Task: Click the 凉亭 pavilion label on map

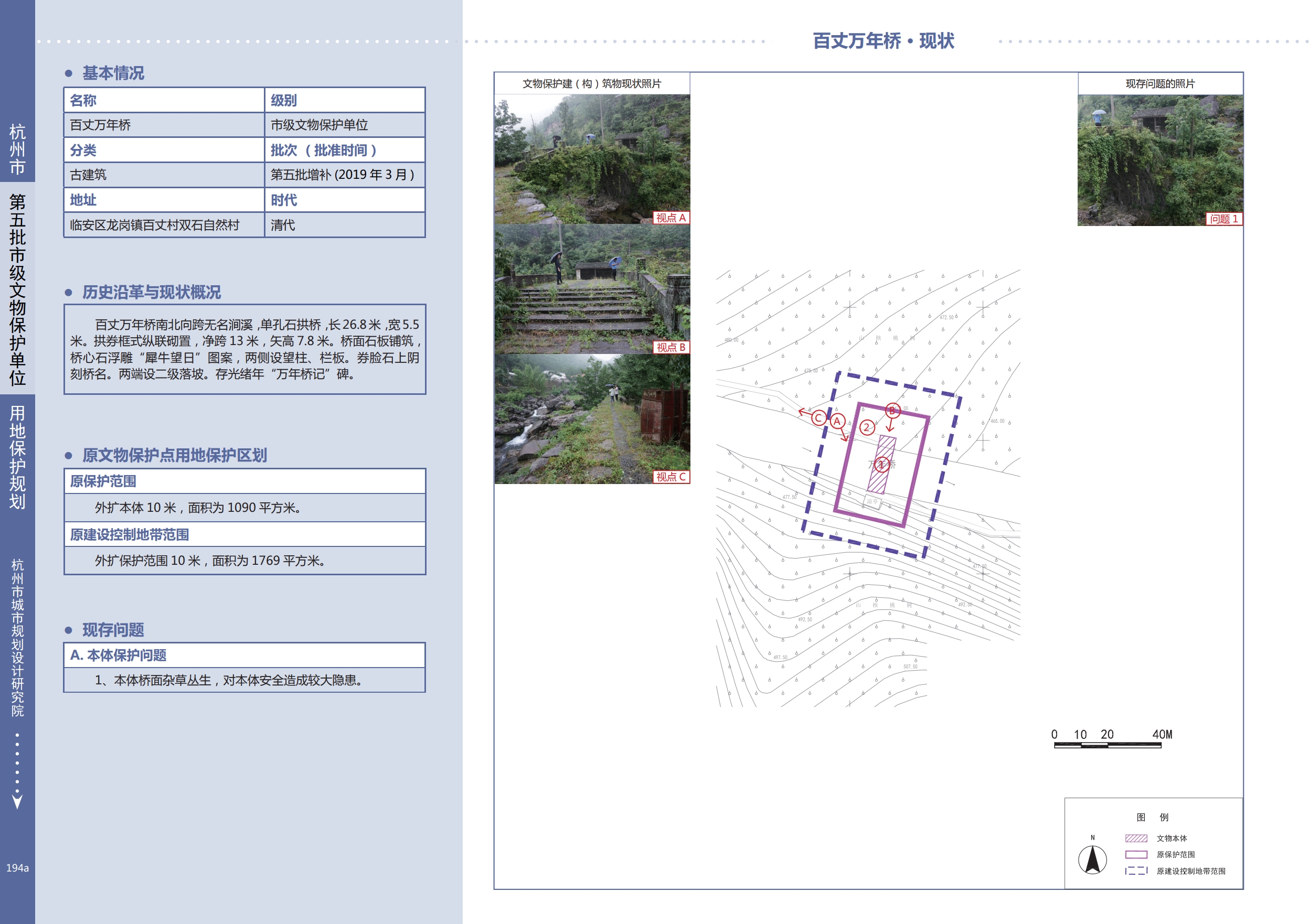Action: (872, 502)
